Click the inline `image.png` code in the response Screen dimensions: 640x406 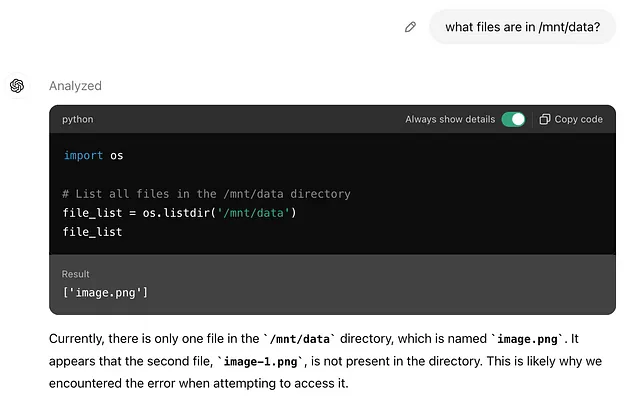pos(527,339)
